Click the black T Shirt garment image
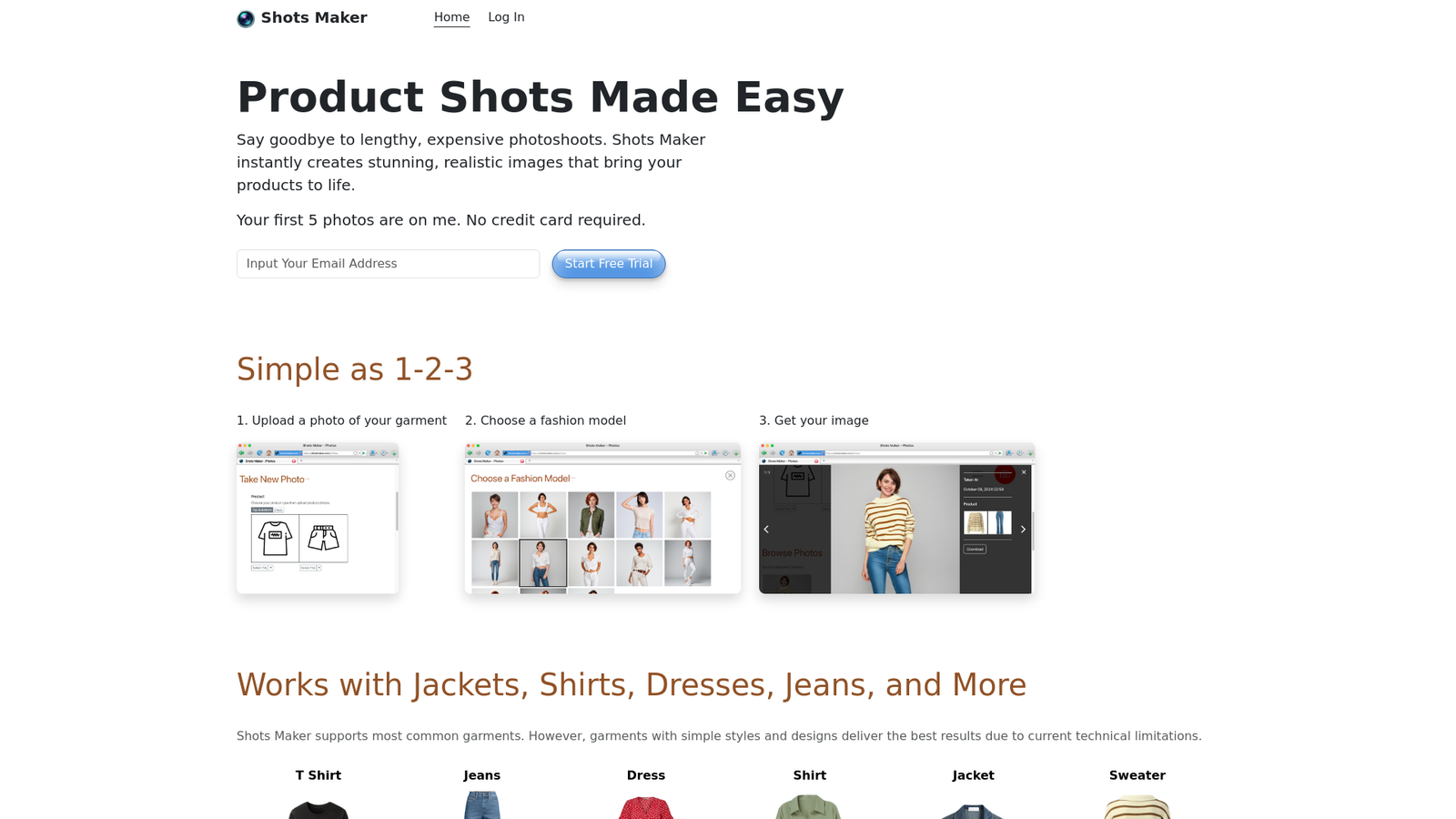This screenshot has width=1456, height=819. pos(318,808)
